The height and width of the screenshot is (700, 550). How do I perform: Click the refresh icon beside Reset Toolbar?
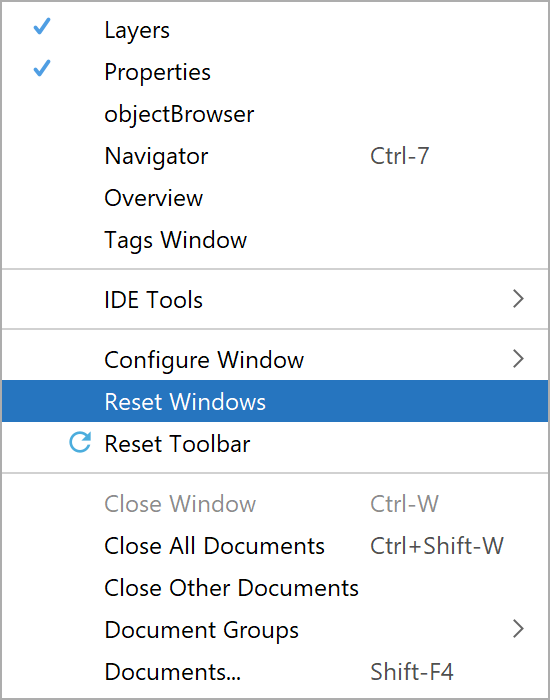(x=80, y=443)
